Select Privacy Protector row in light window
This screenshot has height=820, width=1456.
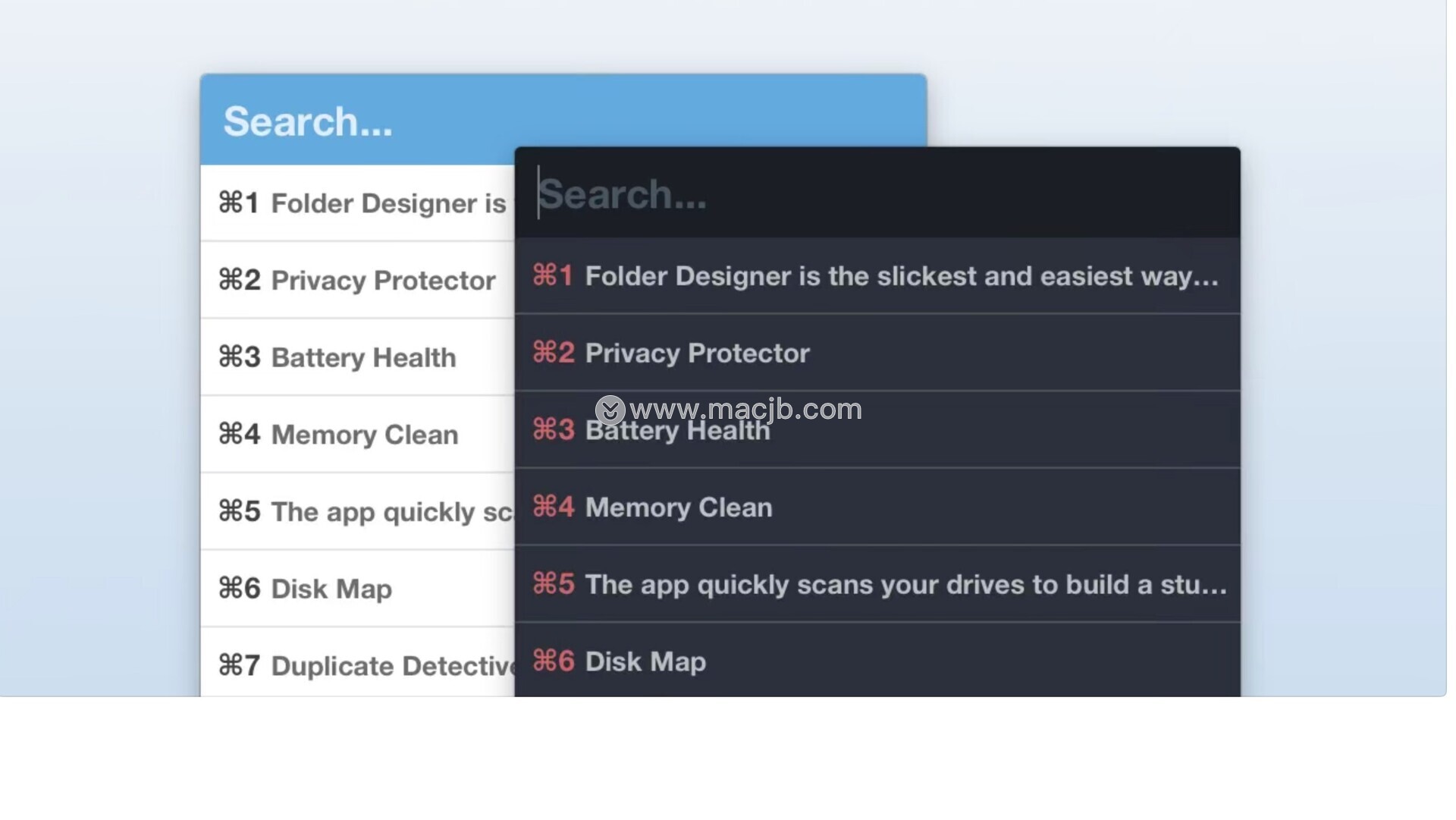click(x=357, y=280)
